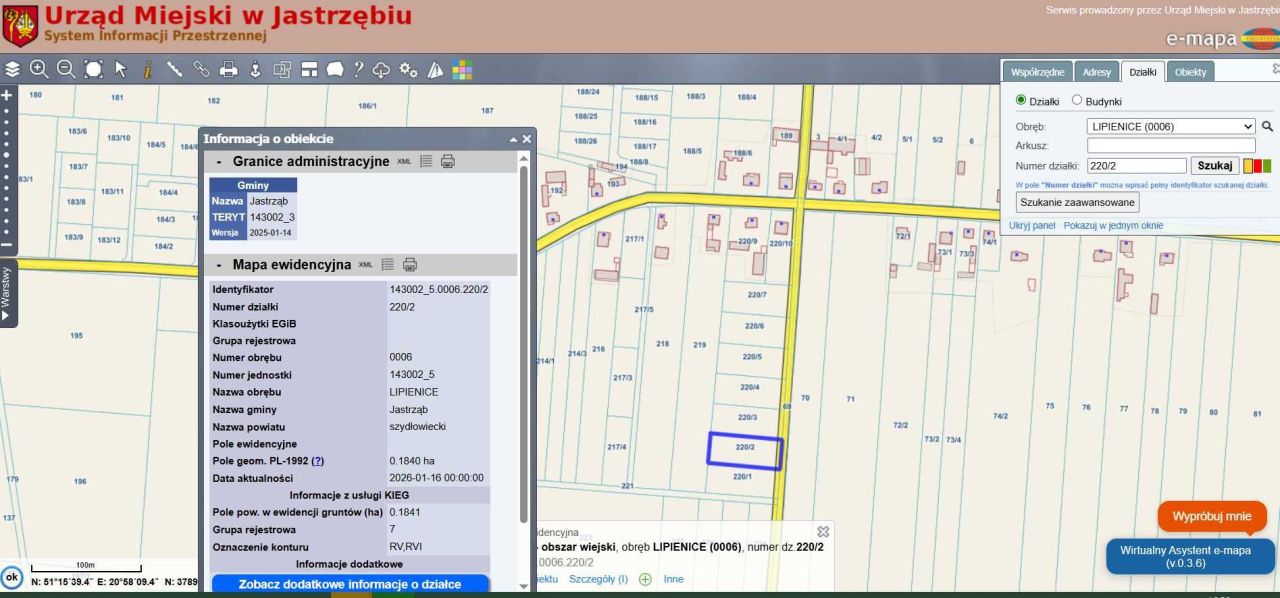Screen dimensions: 1280x598
Task: Click the full extent view icon
Action: tap(93, 70)
